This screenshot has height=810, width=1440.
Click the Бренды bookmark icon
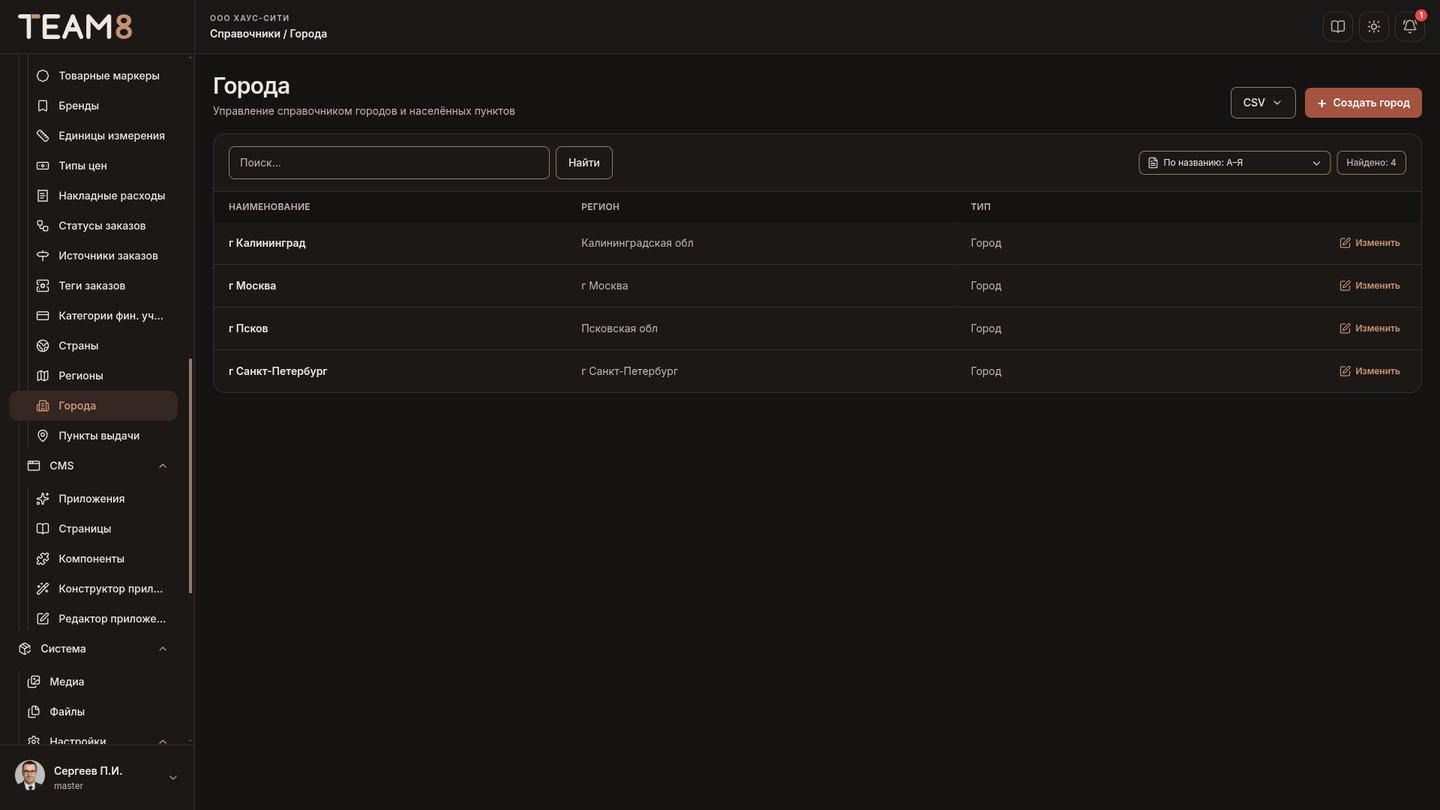click(43, 106)
